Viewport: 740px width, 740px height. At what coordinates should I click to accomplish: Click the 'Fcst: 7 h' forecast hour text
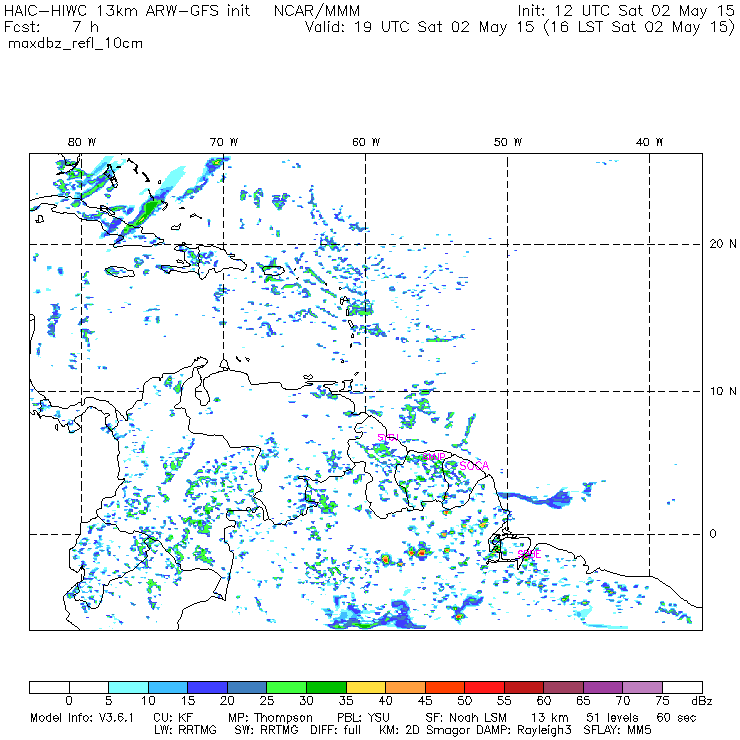[x=51, y=27]
